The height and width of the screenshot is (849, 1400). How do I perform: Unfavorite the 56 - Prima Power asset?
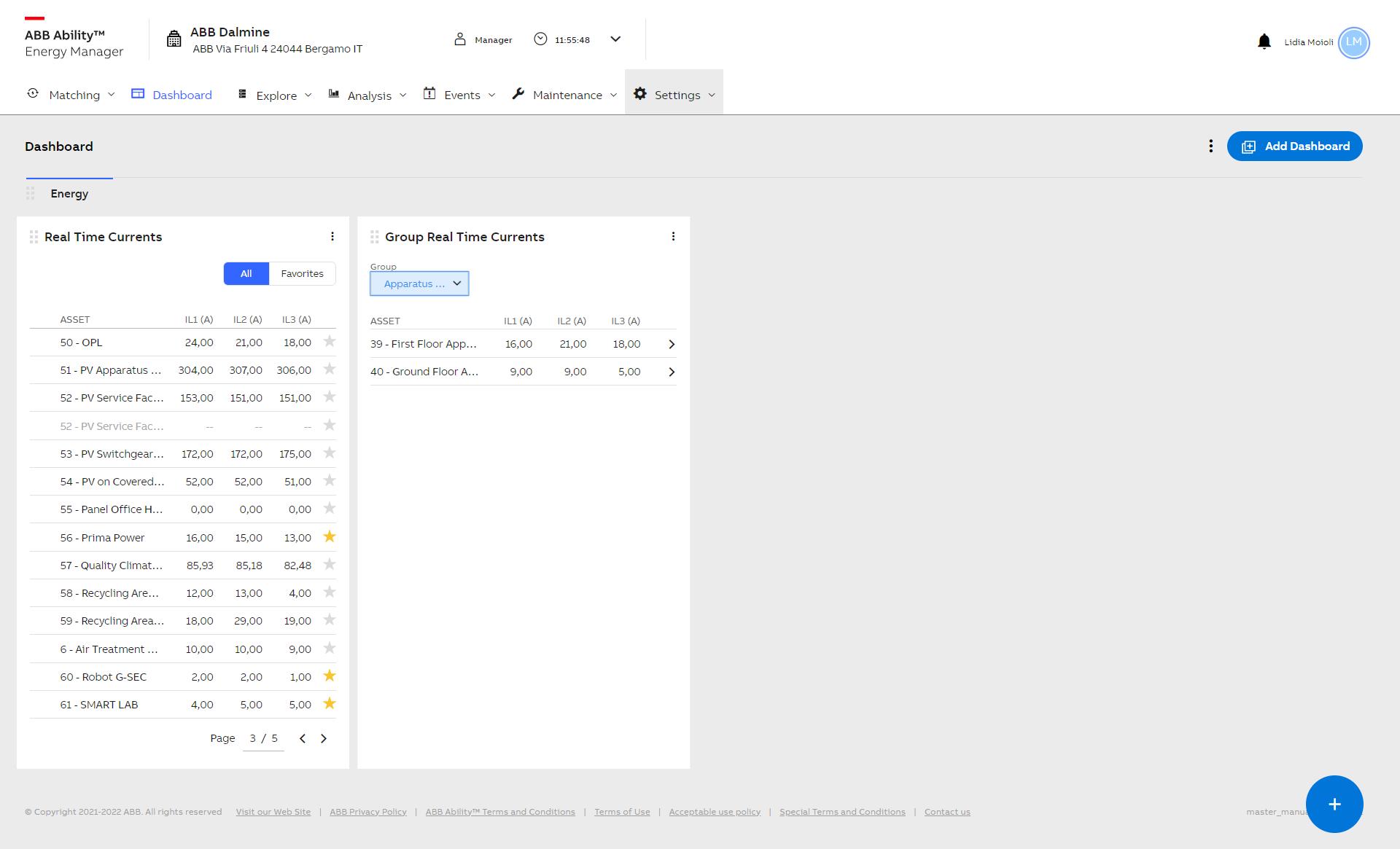(x=330, y=537)
